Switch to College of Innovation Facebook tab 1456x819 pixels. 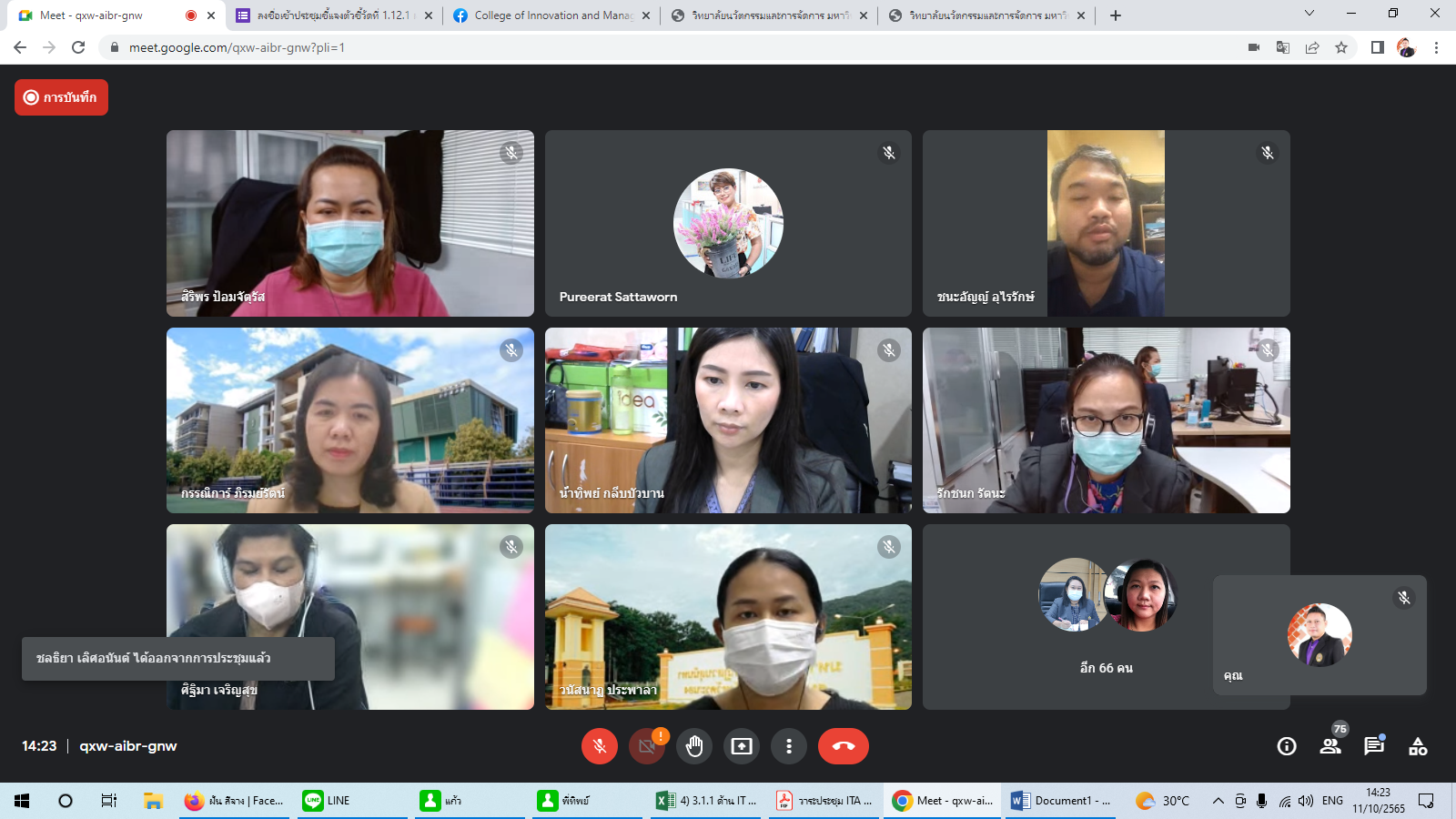(551, 15)
